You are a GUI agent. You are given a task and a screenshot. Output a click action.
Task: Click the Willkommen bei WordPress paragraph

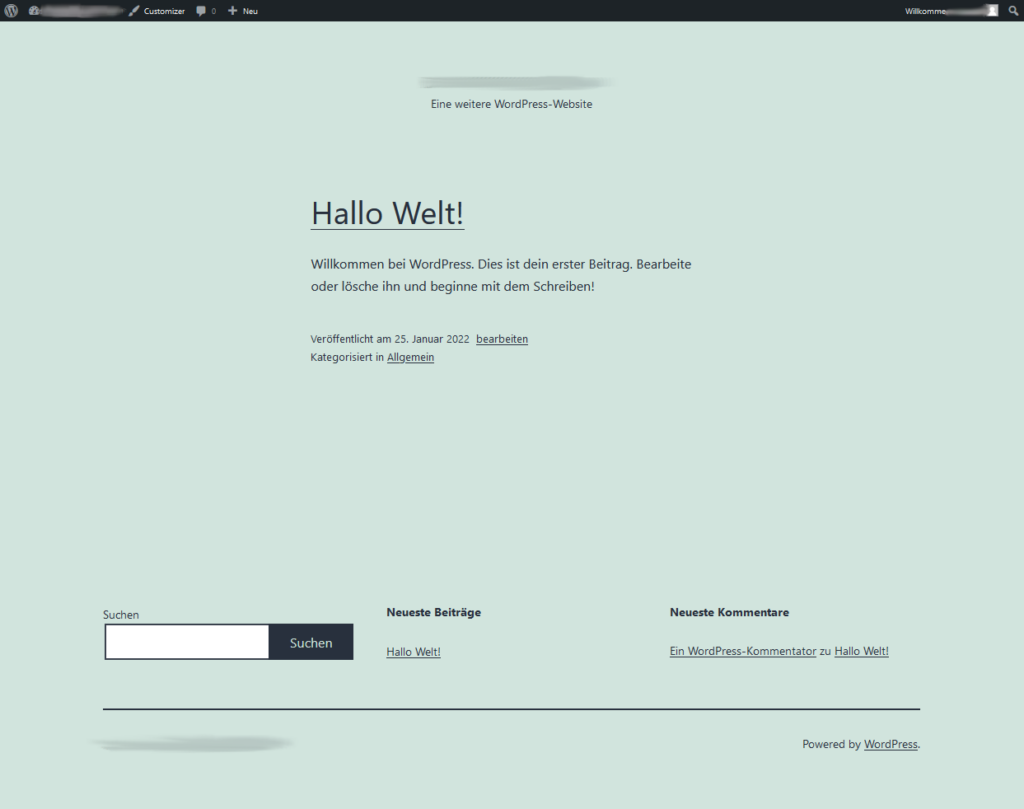click(x=501, y=275)
